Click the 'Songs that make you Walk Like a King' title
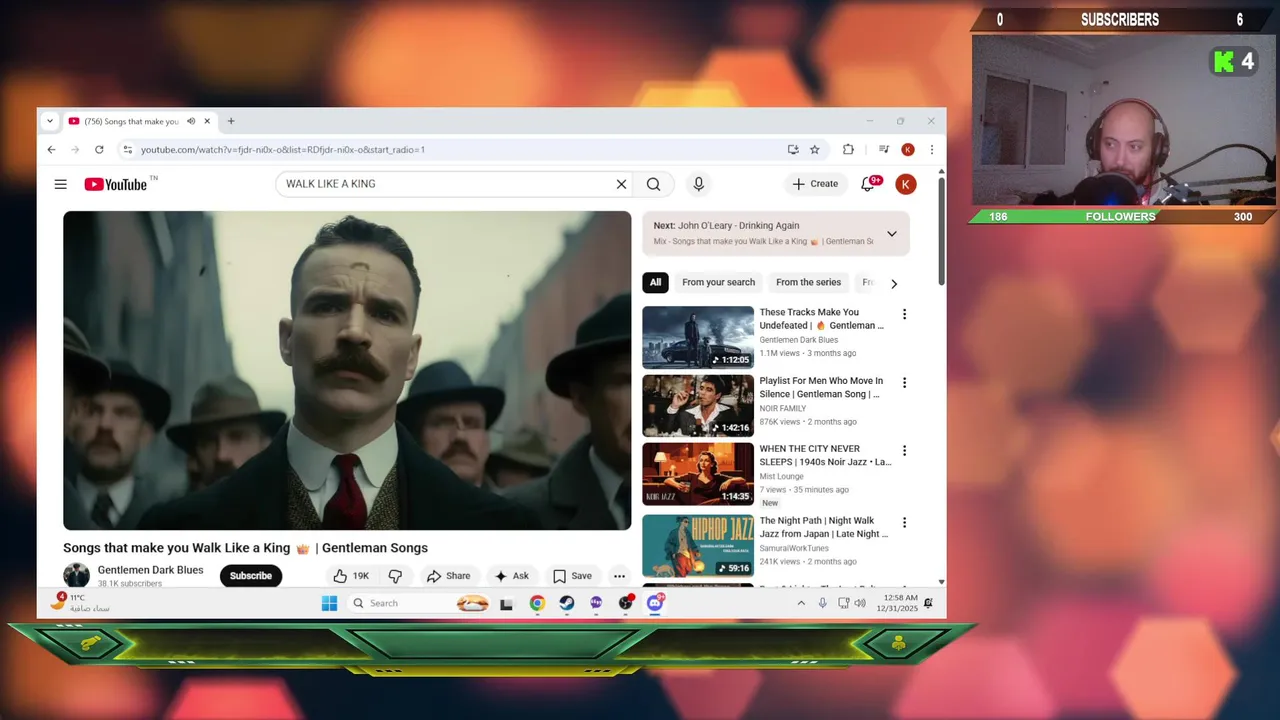 coord(245,548)
